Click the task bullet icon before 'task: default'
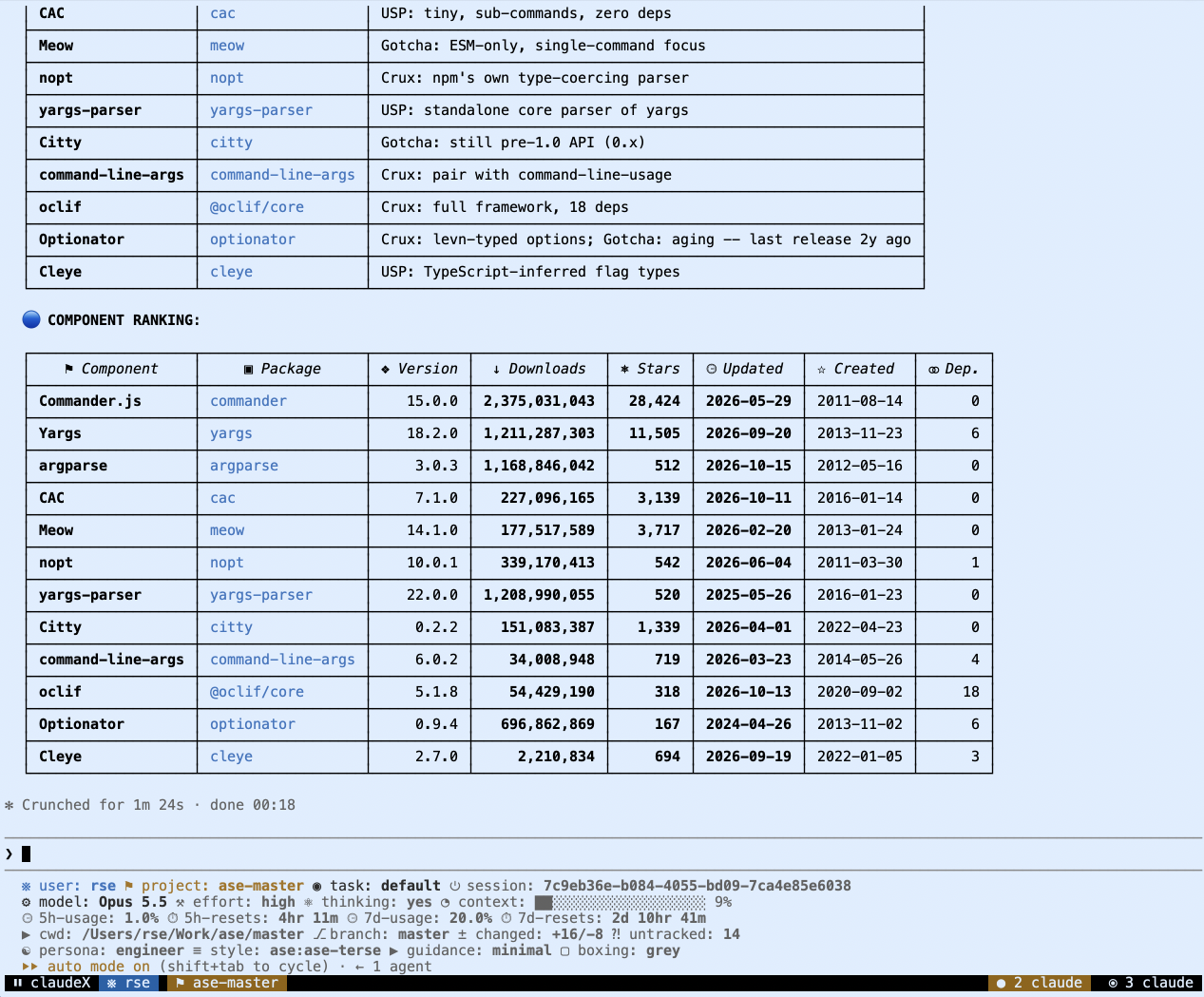 [317, 886]
